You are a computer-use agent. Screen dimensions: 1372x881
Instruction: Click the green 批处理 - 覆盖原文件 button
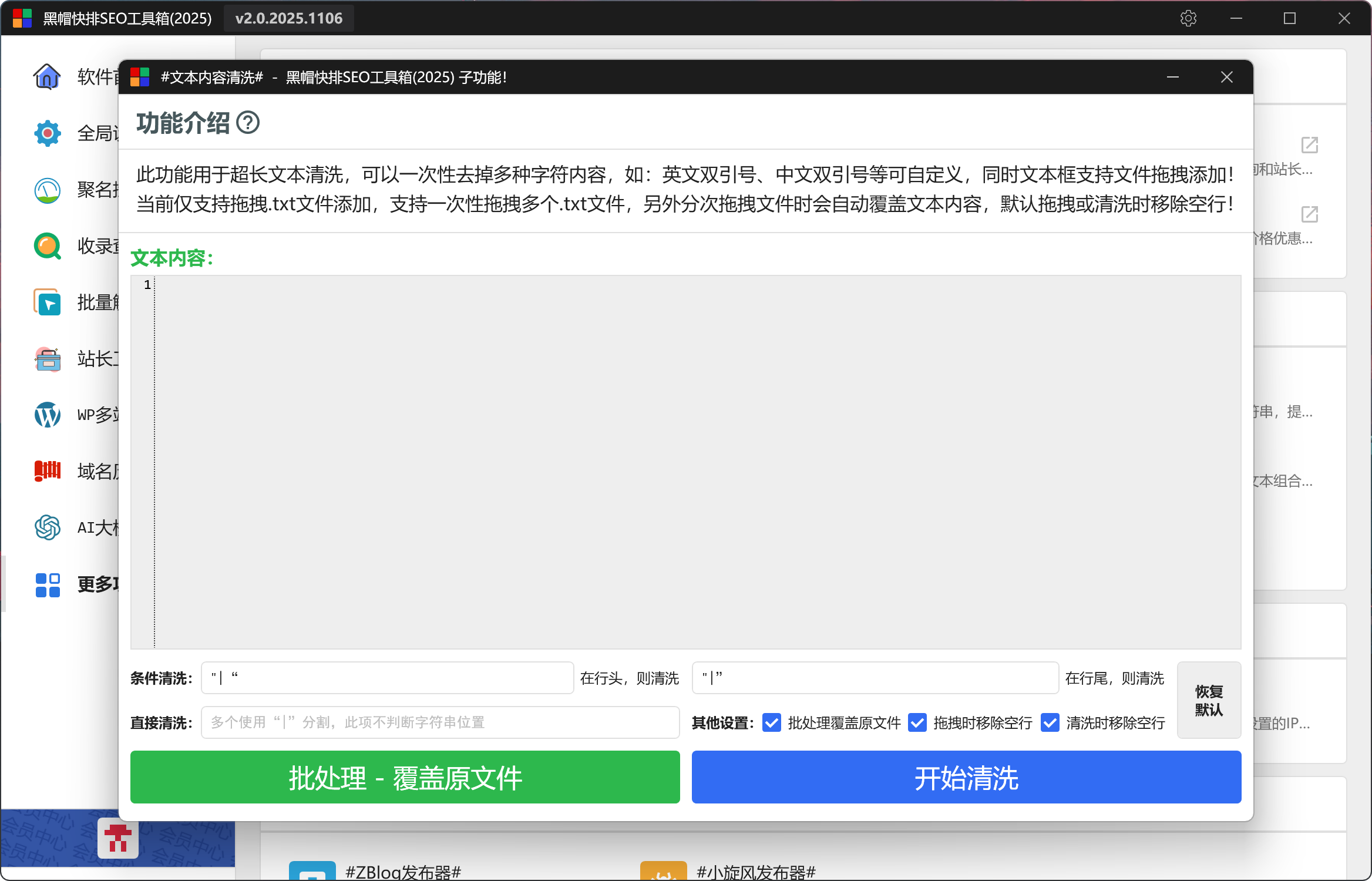[405, 777]
